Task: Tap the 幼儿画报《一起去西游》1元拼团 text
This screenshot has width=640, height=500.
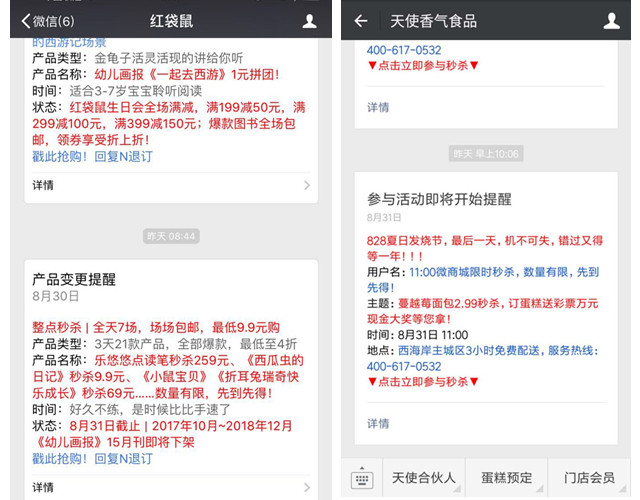Action: 187,74
